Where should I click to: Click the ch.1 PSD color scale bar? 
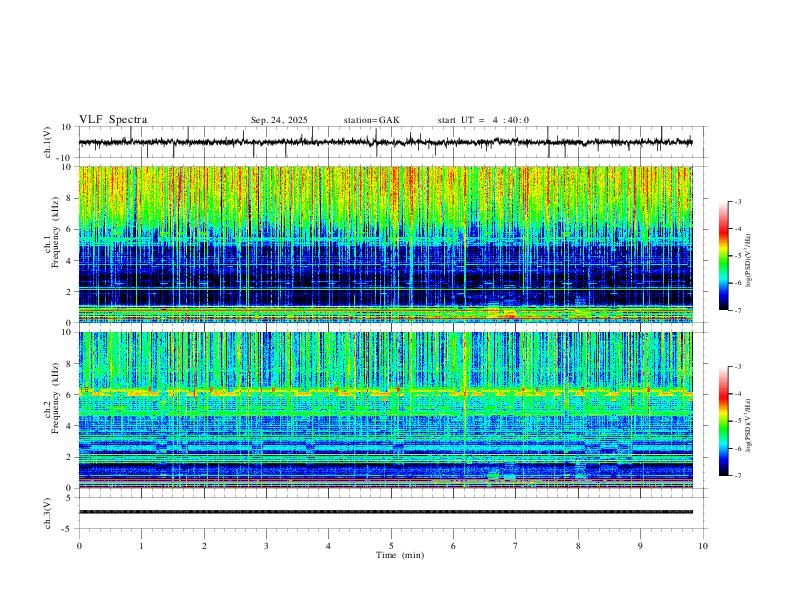point(723,256)
